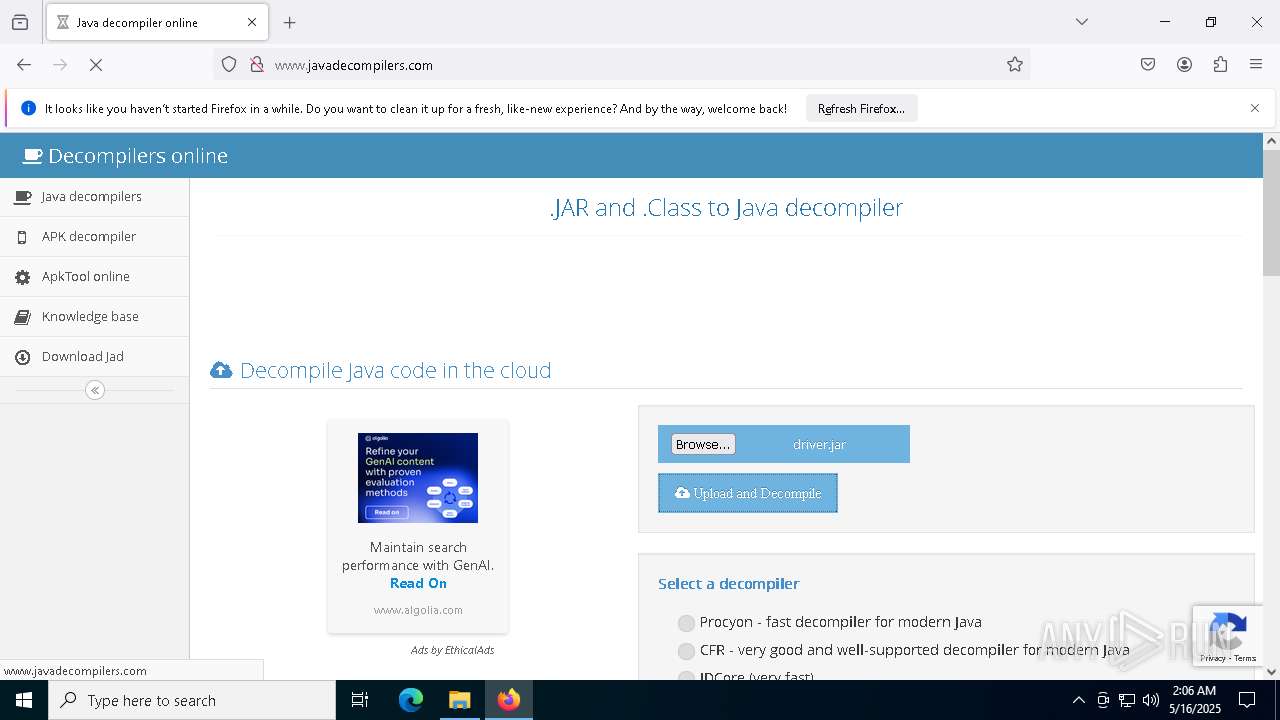This screenshot has width=1280, height=720.
Task: Open the notification center icon
Action: (x=1247, y=700)
